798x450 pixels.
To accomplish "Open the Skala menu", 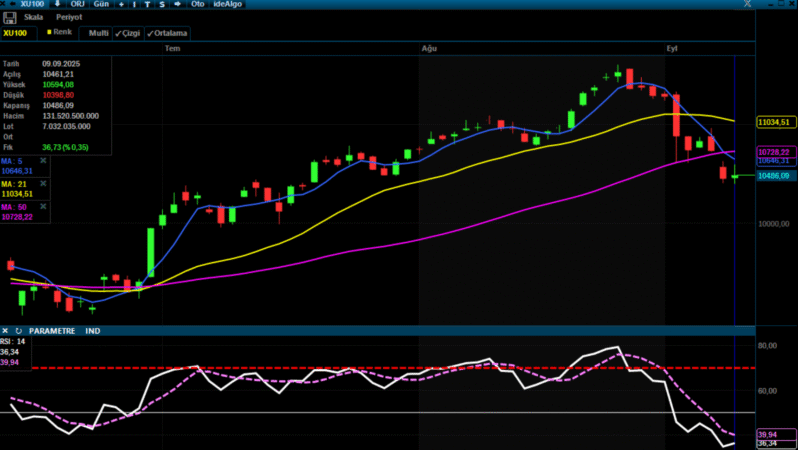I will click(33, 17).
